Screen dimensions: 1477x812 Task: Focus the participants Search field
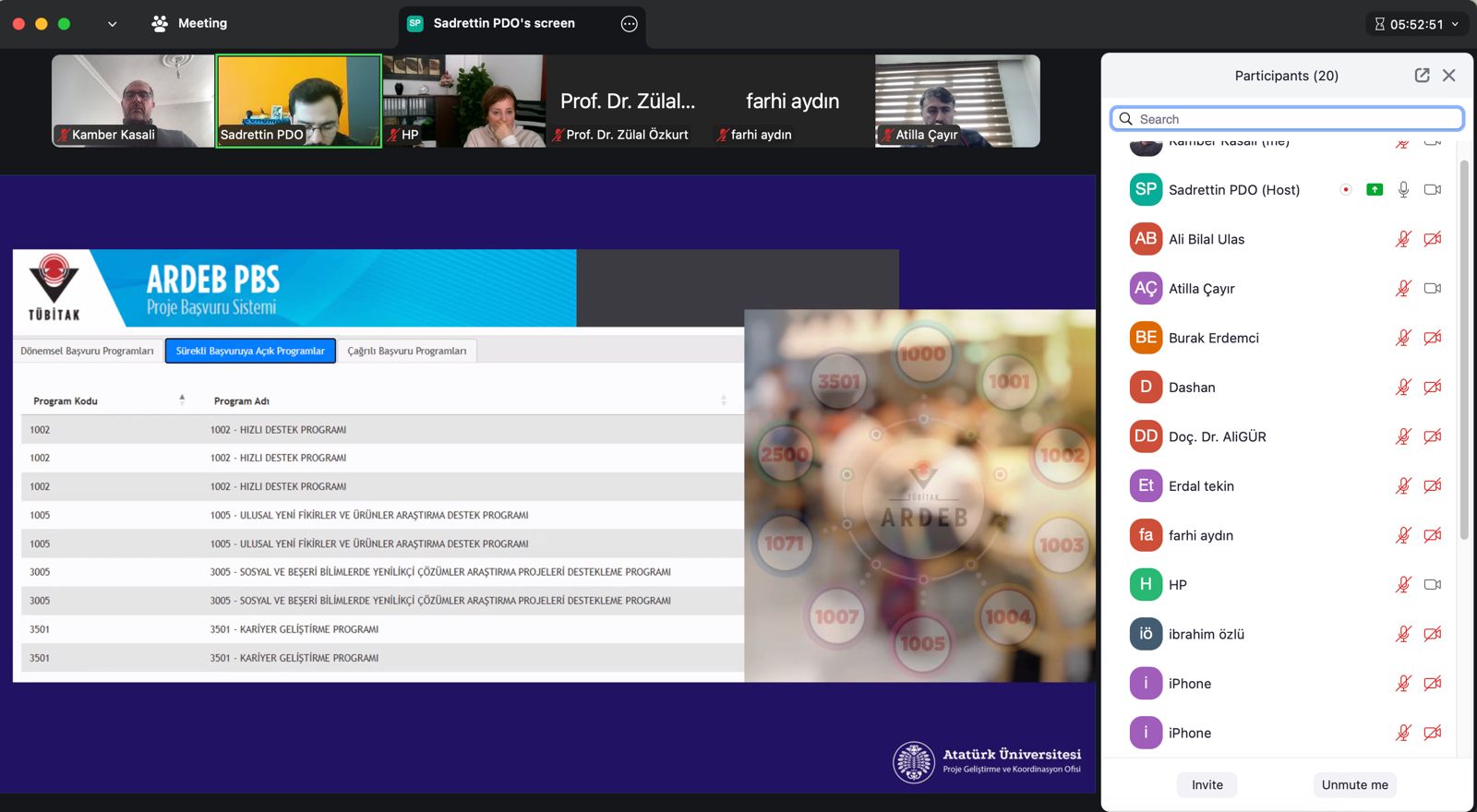(1287, 119)
